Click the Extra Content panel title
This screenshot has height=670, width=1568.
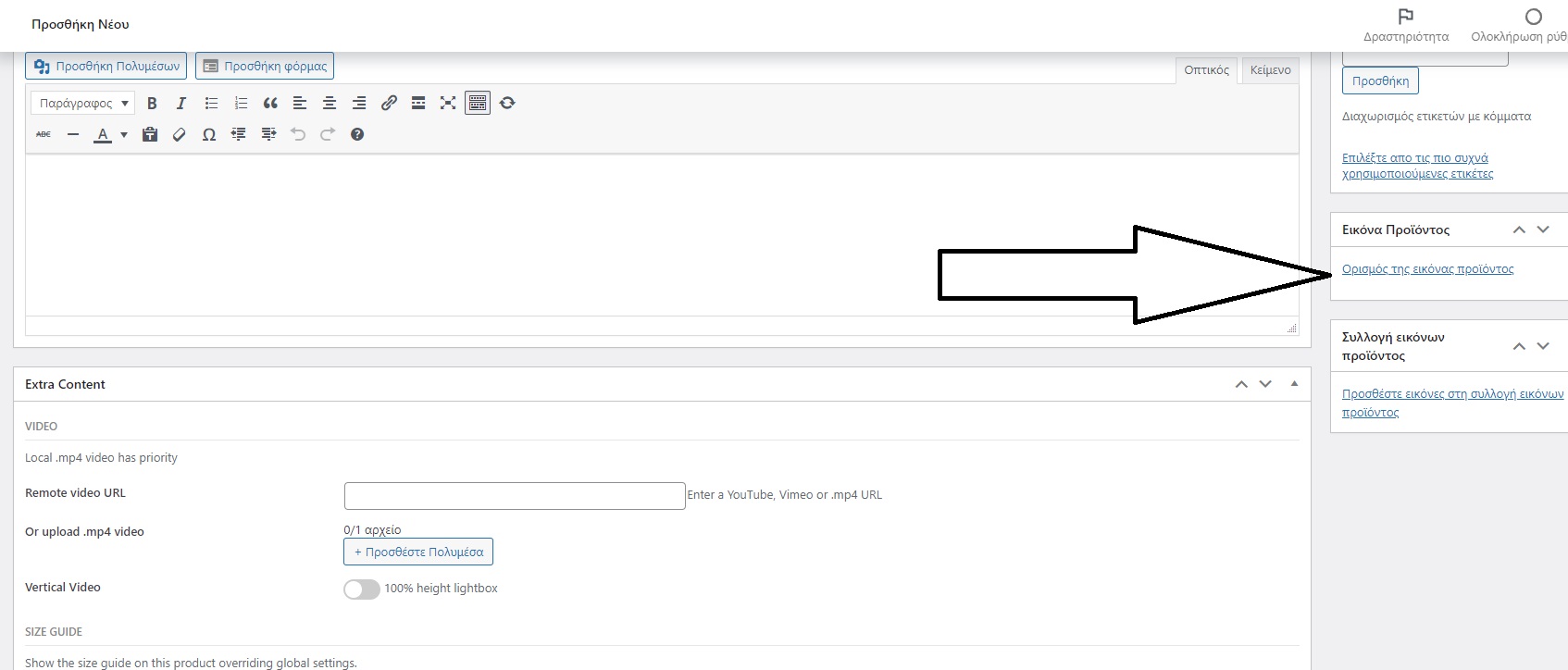click(x=66, y=384)
